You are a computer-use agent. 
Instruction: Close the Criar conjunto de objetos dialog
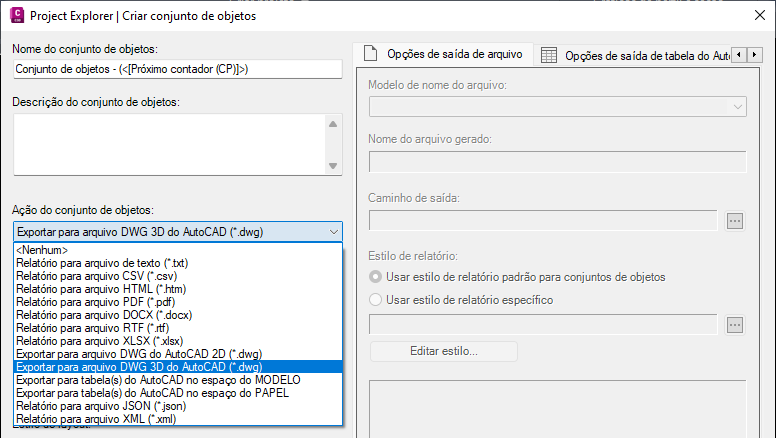(760, 15)
